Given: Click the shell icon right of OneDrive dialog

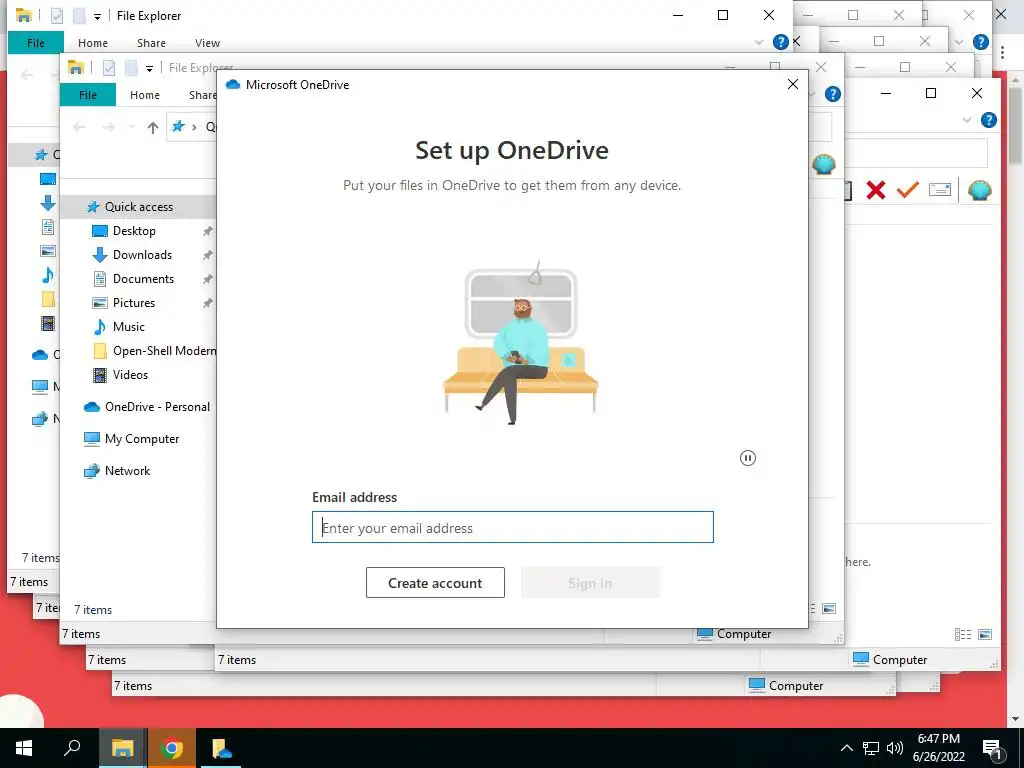Looking at the screenshot, I should tap(824, 164).
